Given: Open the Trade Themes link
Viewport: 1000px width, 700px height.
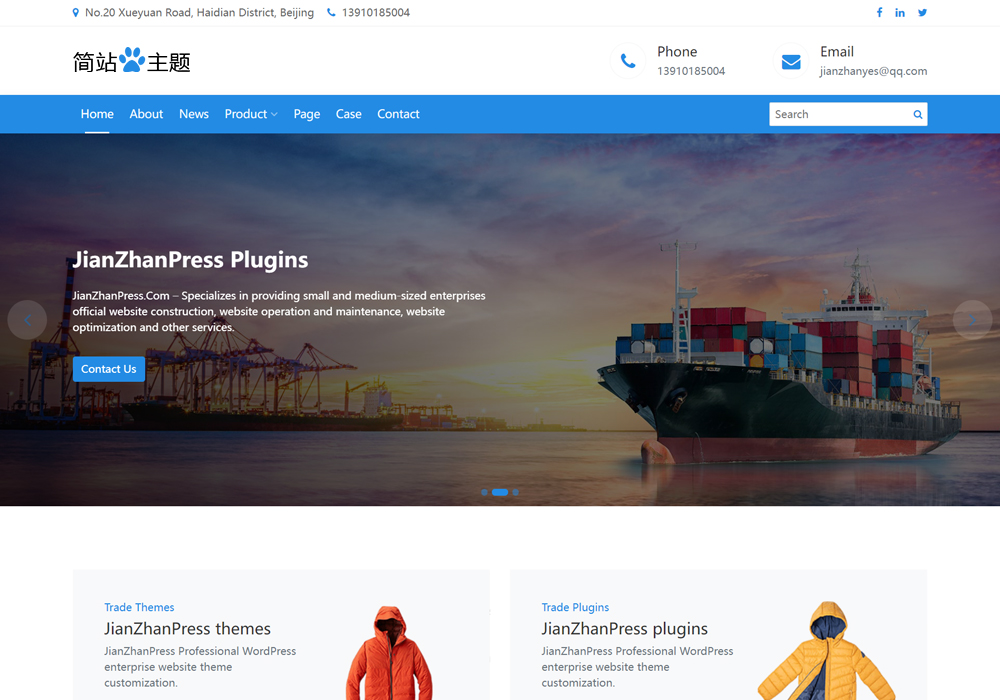Looking at the screenshot, I should 139,607.
